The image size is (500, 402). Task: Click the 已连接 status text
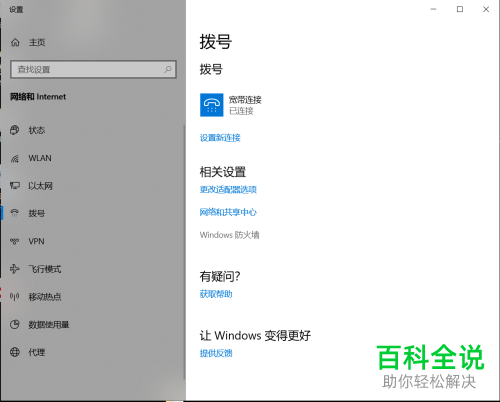[x=241, y=111]
